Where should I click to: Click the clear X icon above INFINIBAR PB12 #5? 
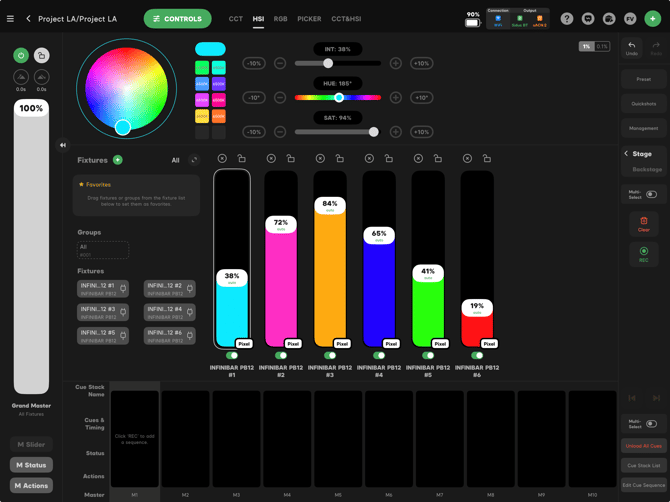coord(418,159)
